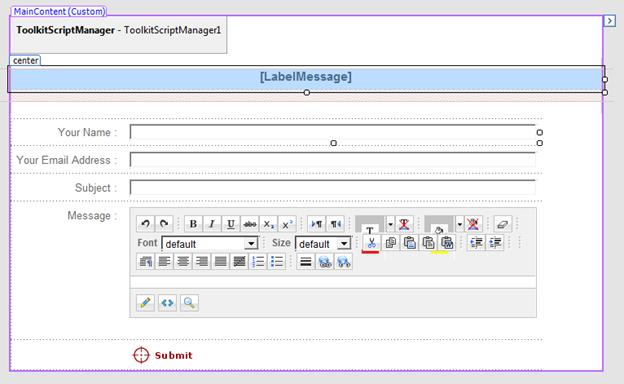The width and height of the screenshot is (624, 384).
Task: Apply the text background color
Action: (x=439, y=224)
